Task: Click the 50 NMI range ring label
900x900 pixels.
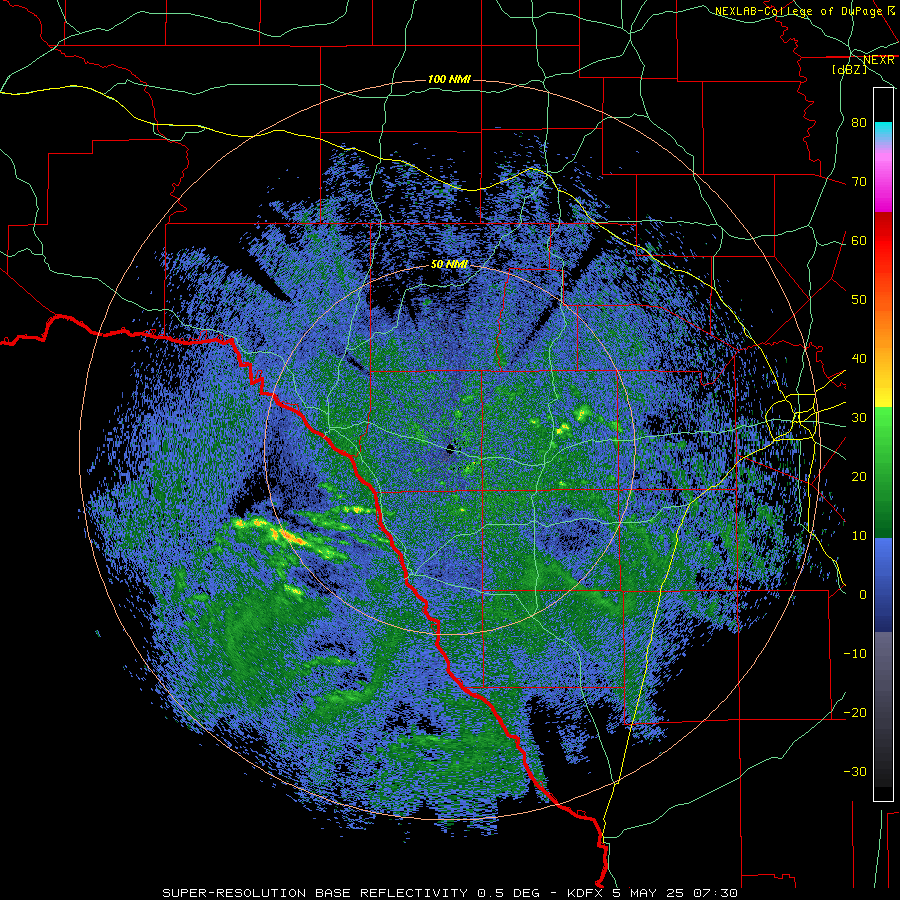Action: coord(449,265)
